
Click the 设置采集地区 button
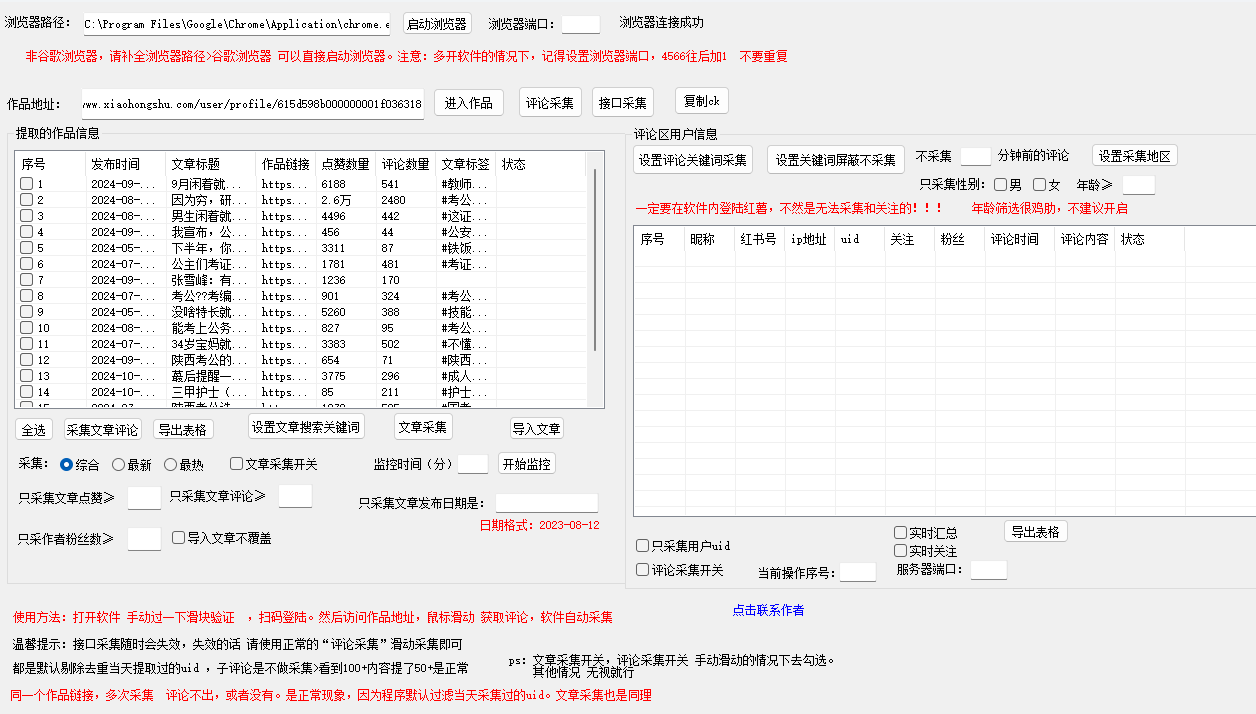pyautogui.click(x=1134, y=156)
